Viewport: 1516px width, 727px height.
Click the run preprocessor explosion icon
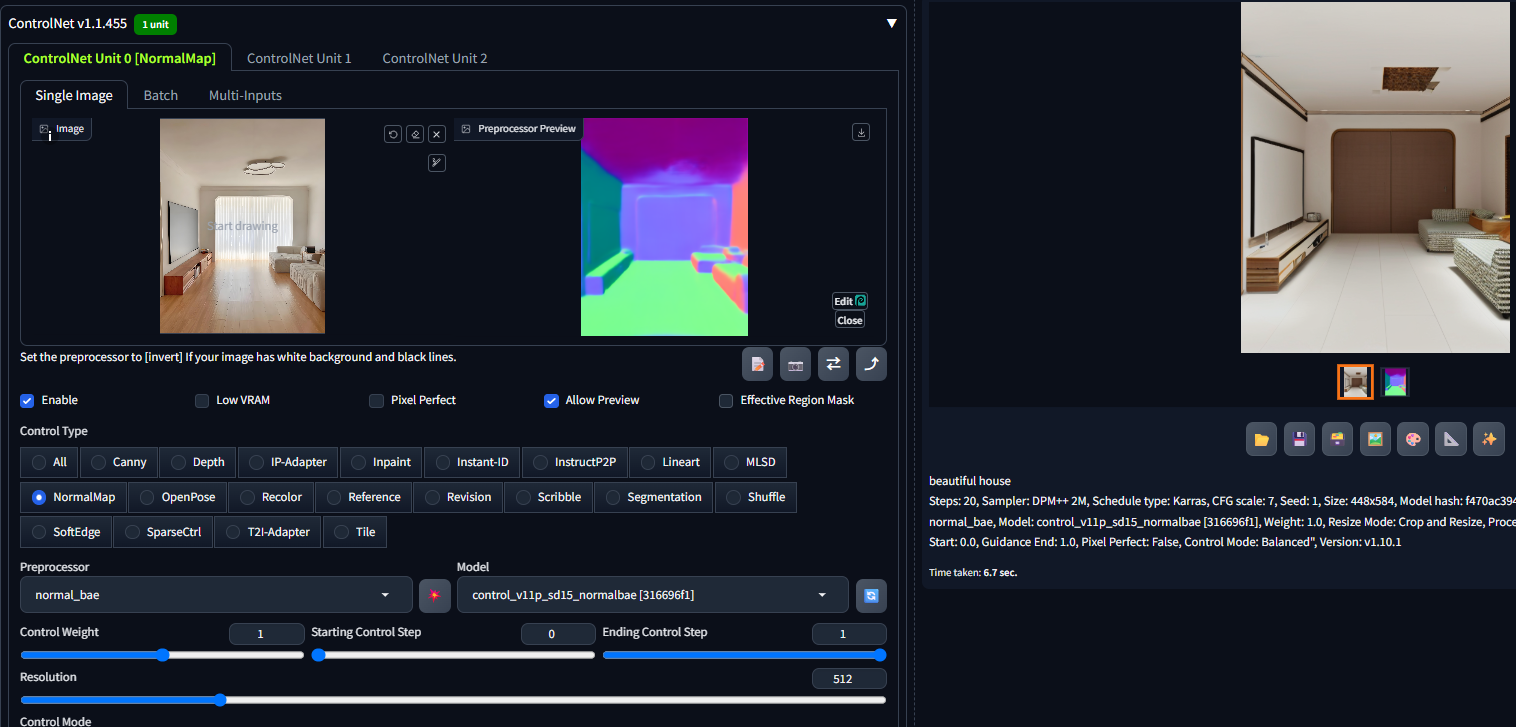click(434, 595)
